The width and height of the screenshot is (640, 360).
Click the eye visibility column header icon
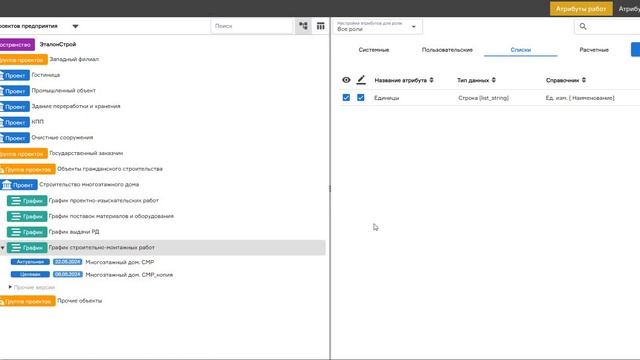(x=346, y=80)
